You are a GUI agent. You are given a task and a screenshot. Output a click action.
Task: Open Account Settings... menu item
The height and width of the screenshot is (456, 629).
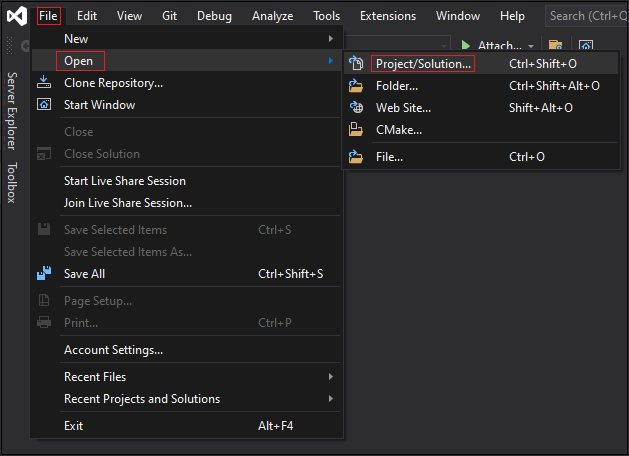tap(187, 350)
